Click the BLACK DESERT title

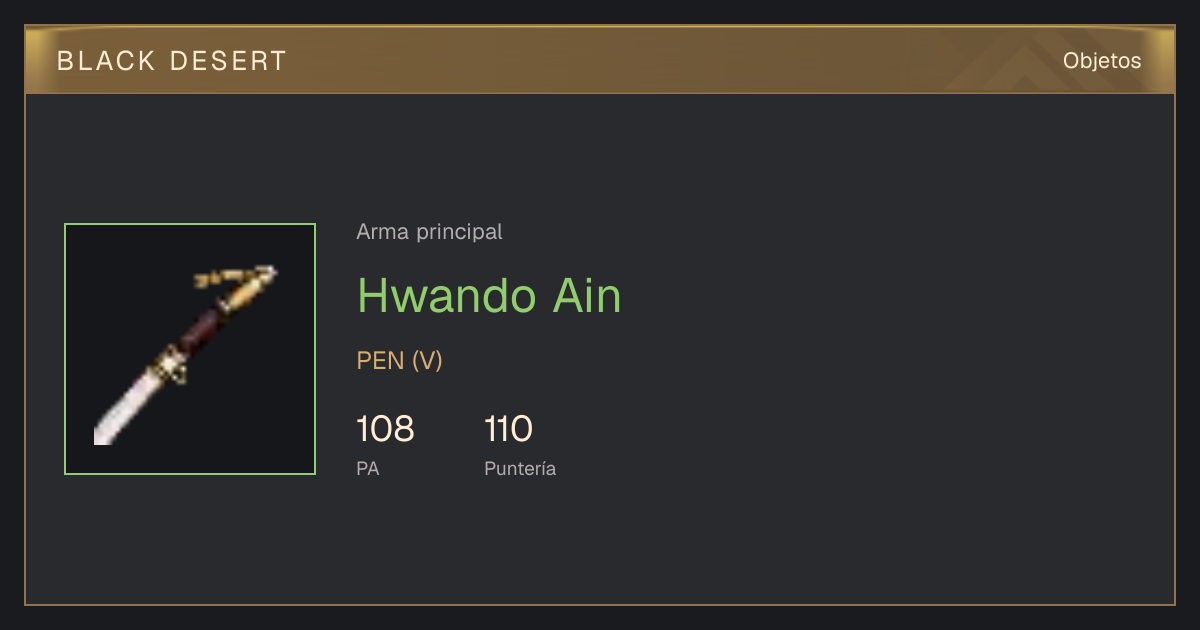172,61
